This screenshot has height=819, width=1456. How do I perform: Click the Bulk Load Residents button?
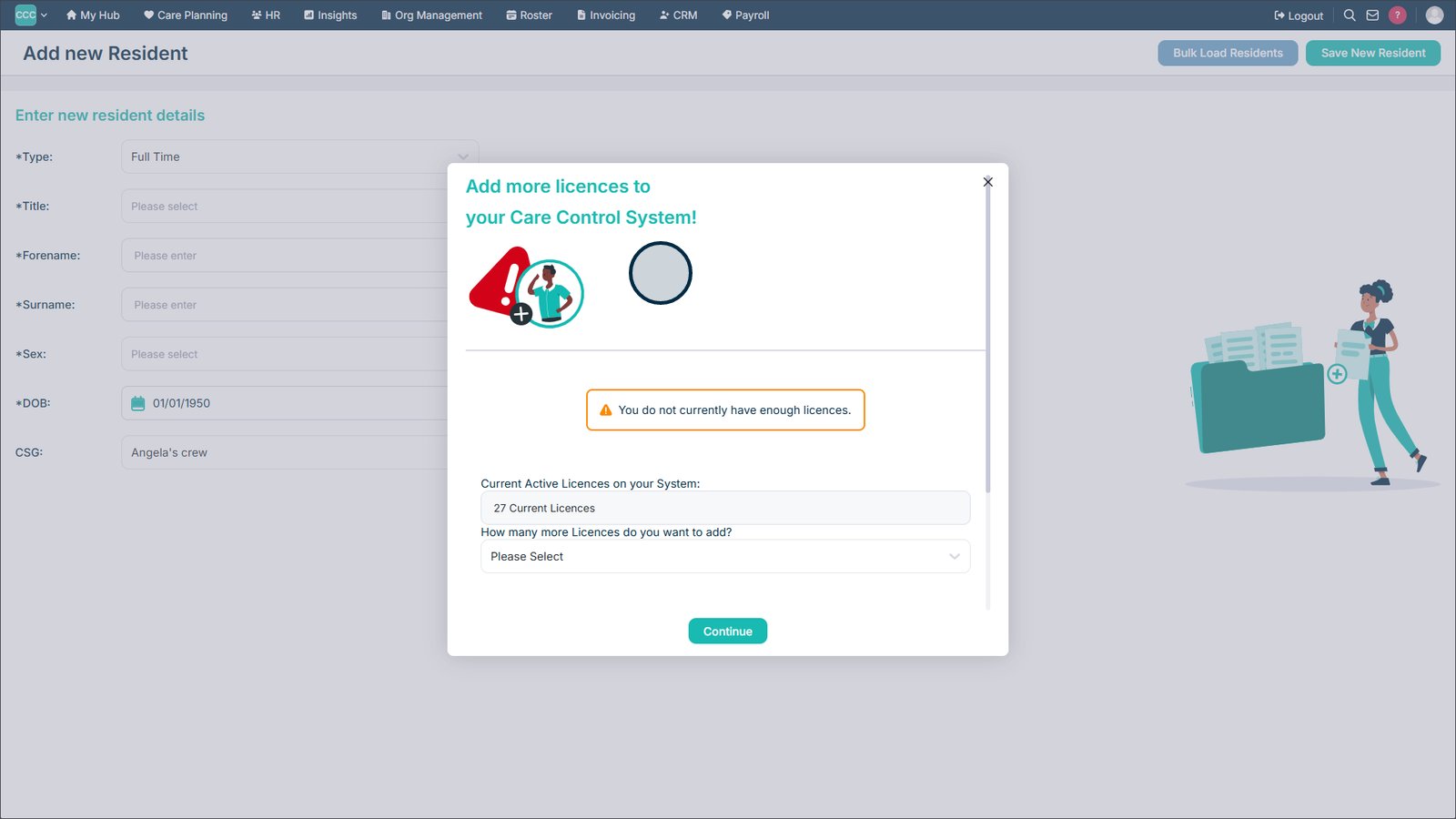1228,53
